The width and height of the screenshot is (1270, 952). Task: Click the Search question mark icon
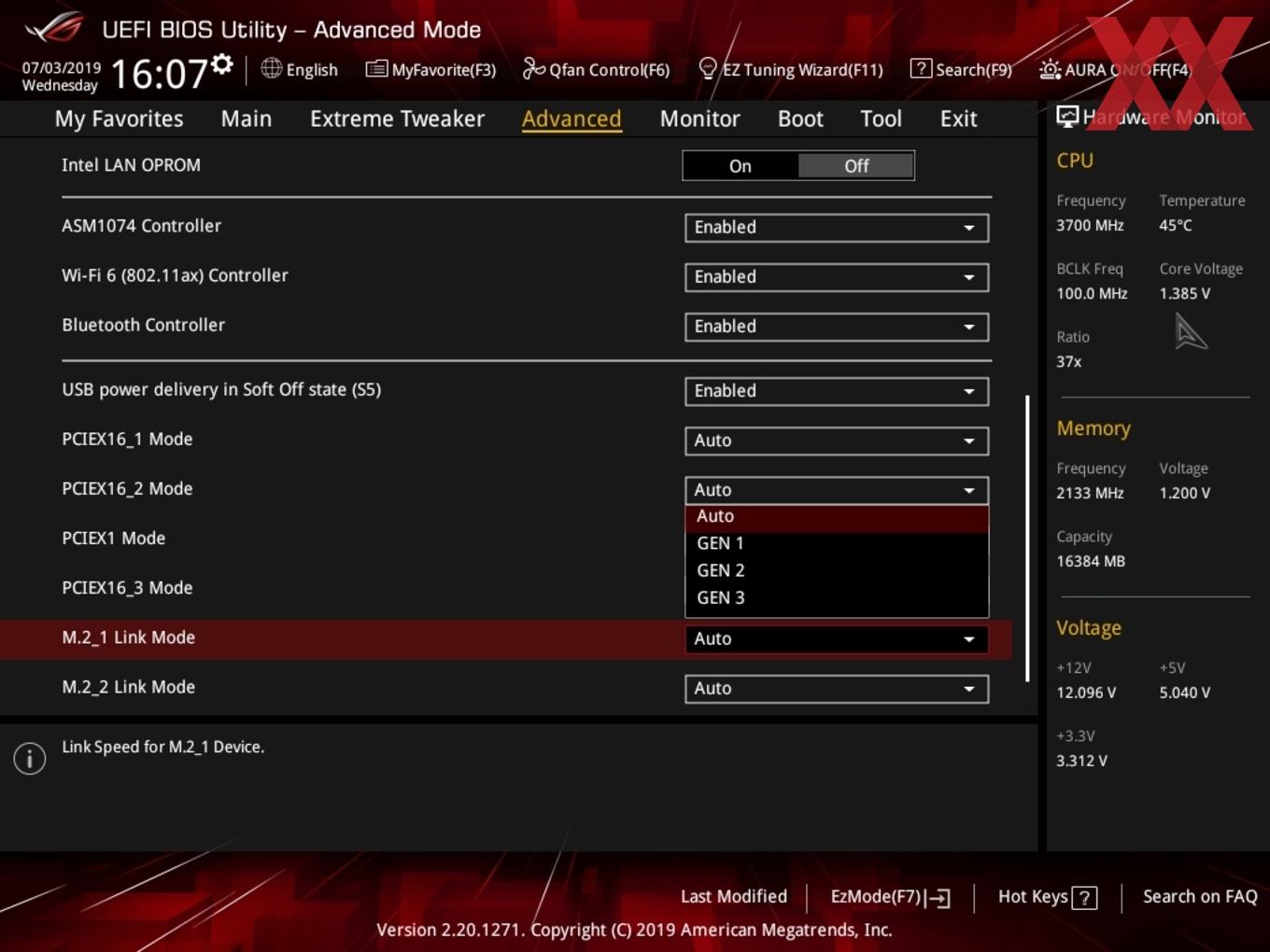click(x=921, y=68)
